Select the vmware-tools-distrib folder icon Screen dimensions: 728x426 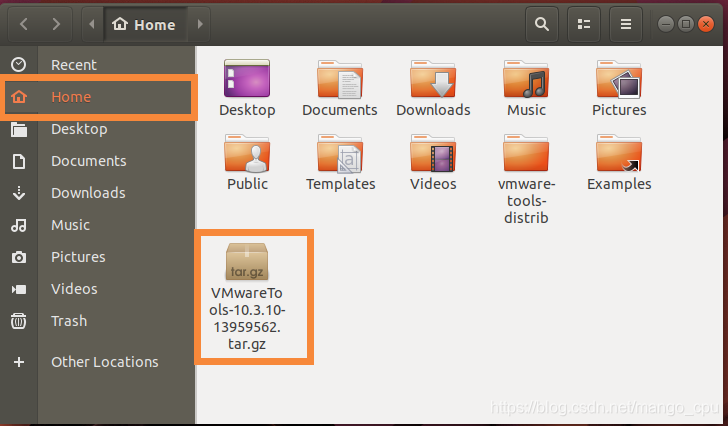coord(526,153)
